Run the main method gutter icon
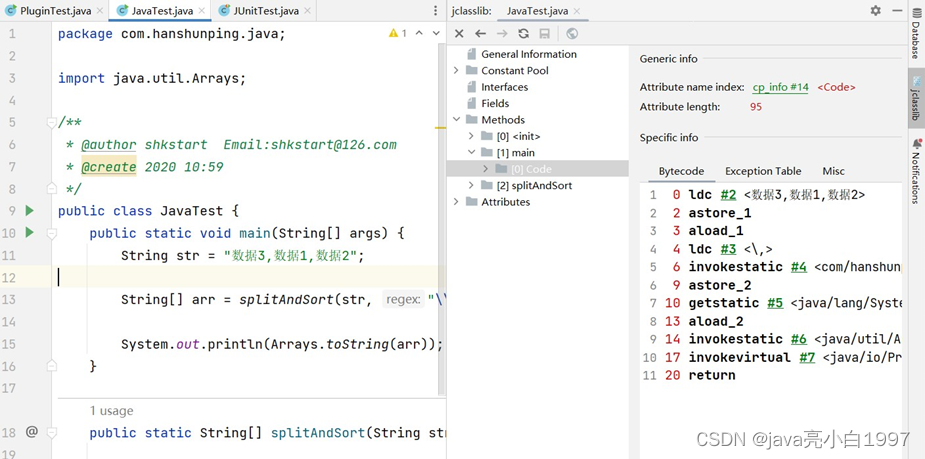 tap(29, 233)
